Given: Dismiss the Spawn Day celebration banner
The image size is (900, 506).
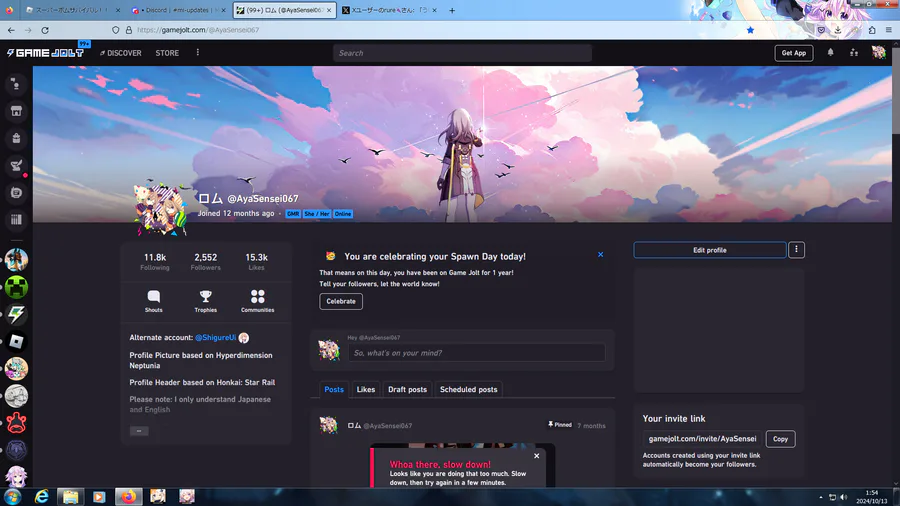Looking at the screenshot, I should [x=600, y=254].
